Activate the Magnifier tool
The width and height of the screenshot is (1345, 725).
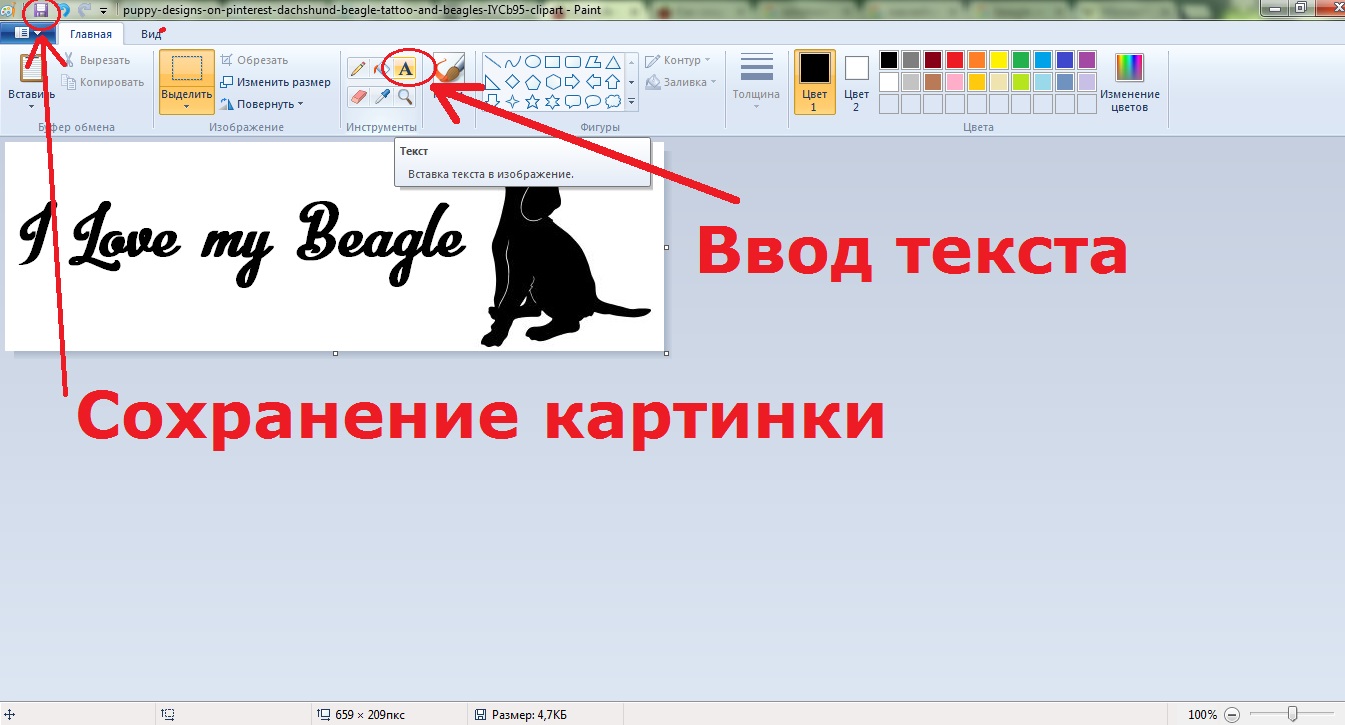click(405, 97)
